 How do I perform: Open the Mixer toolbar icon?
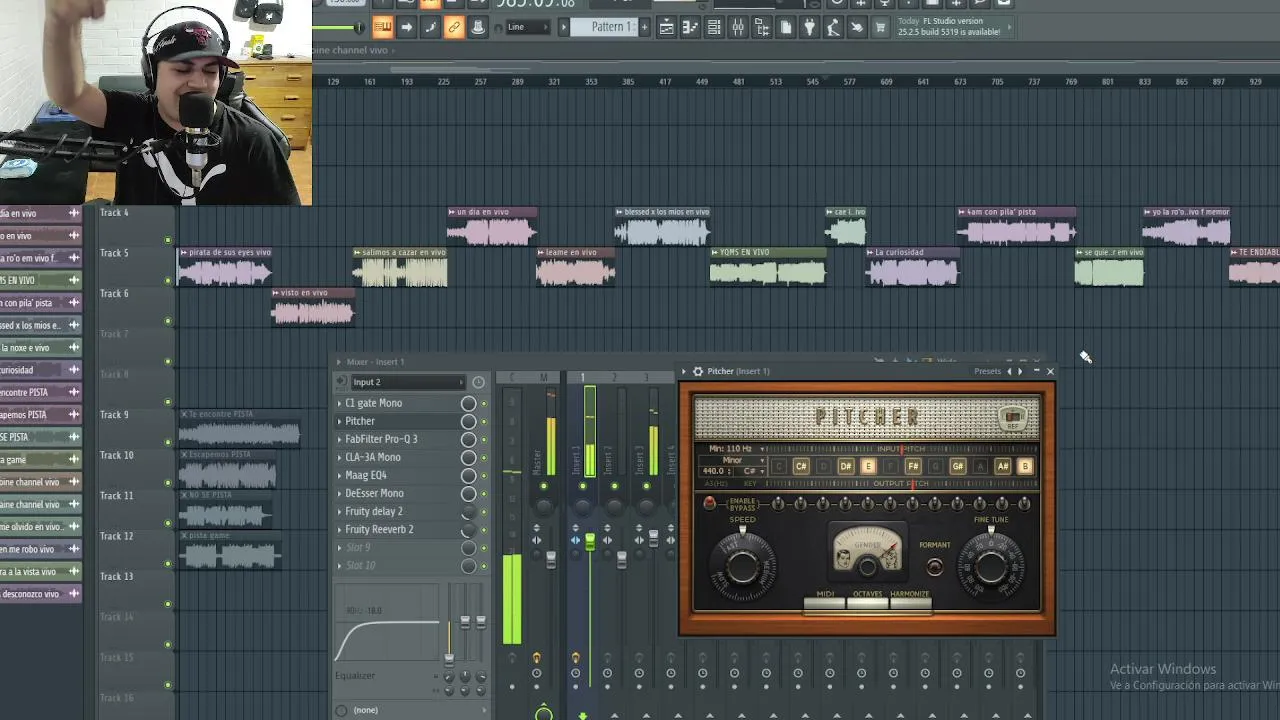[738, 28]
